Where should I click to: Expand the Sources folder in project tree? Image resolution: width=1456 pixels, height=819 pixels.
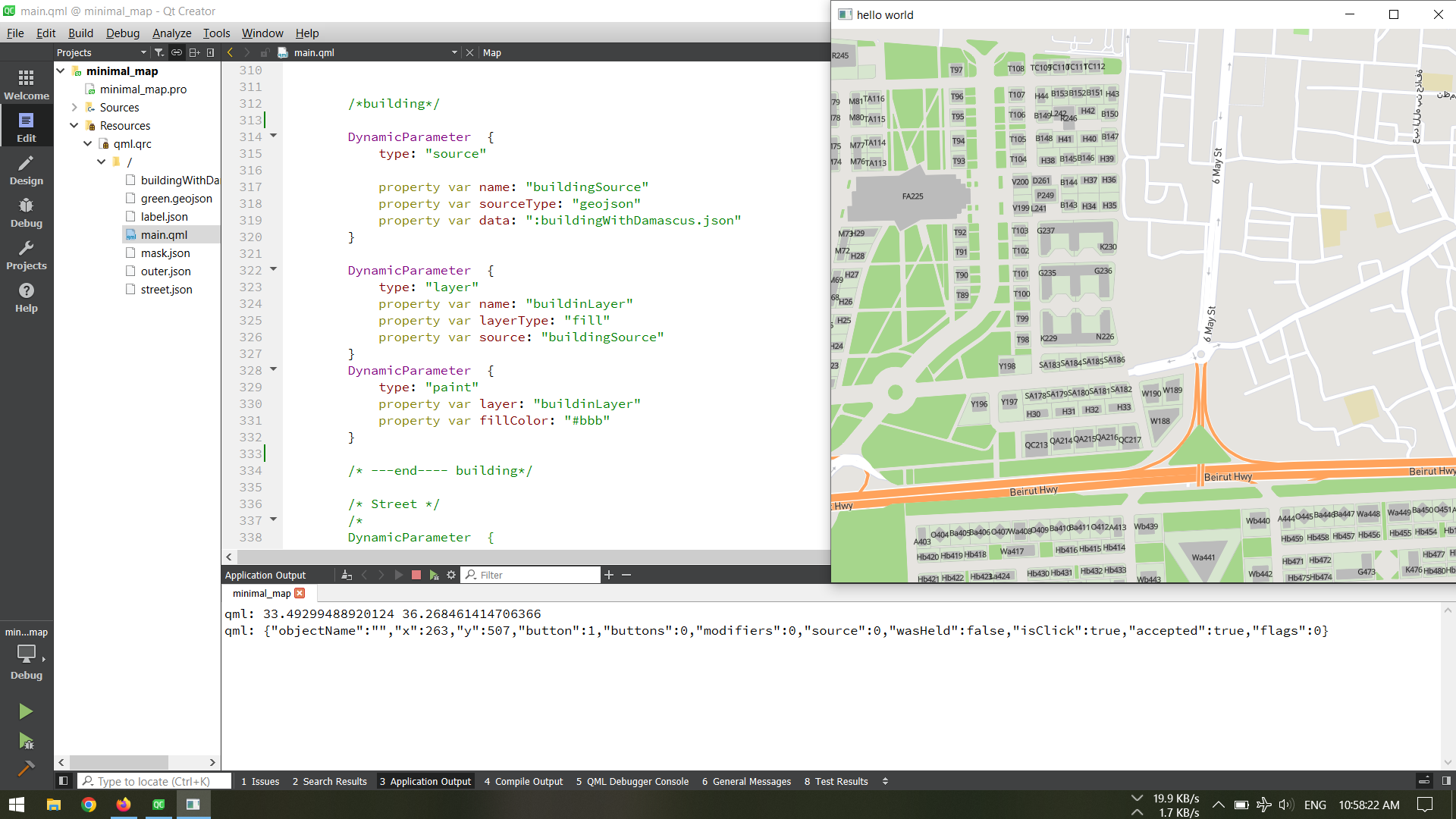(x=74, y=108)
